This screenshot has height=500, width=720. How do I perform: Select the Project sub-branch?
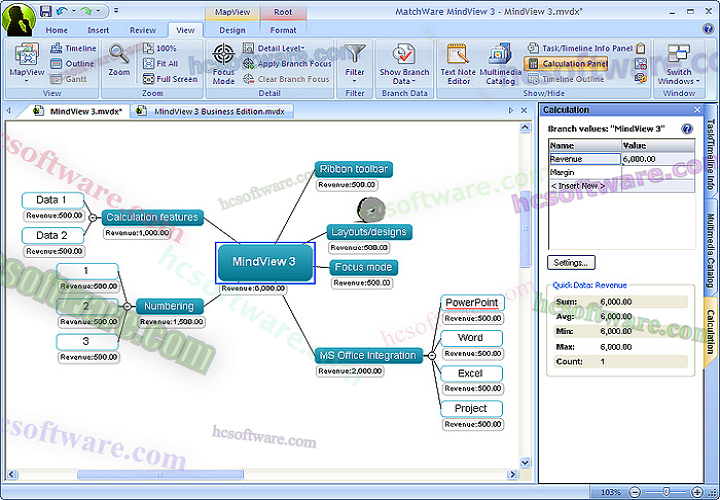click(x=471, y=409)
